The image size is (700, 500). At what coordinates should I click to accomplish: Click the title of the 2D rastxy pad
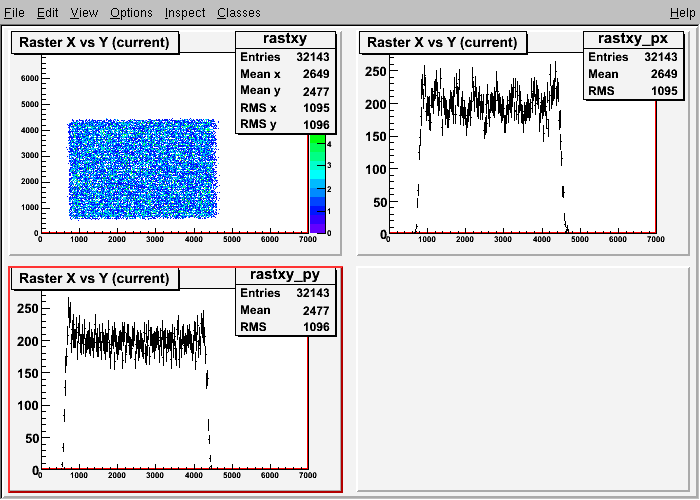click(x=95, y=42)
